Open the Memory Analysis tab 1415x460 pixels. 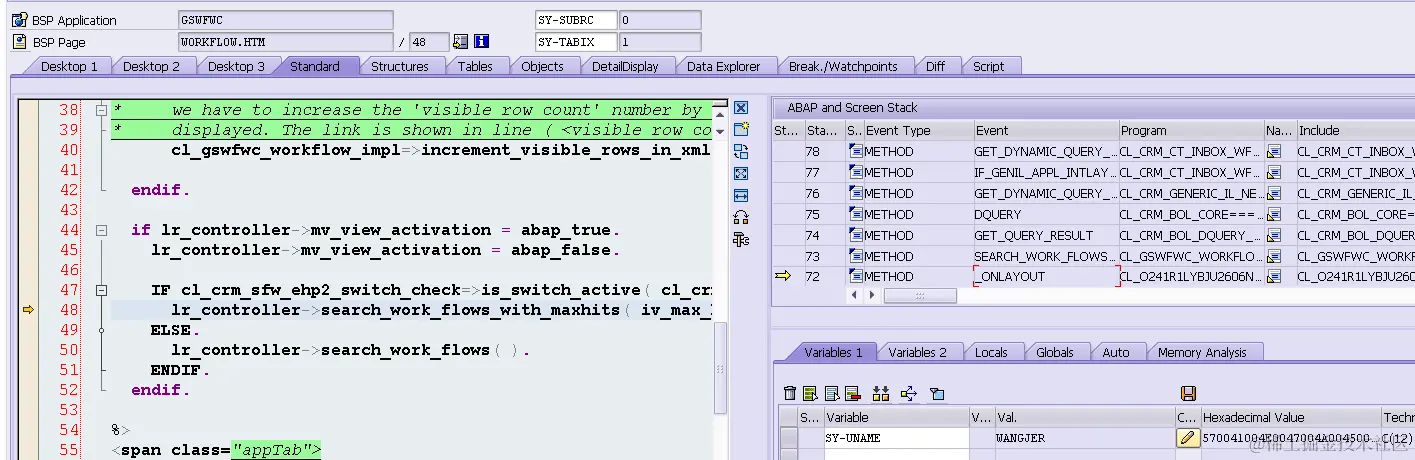tap(1202, 352)
